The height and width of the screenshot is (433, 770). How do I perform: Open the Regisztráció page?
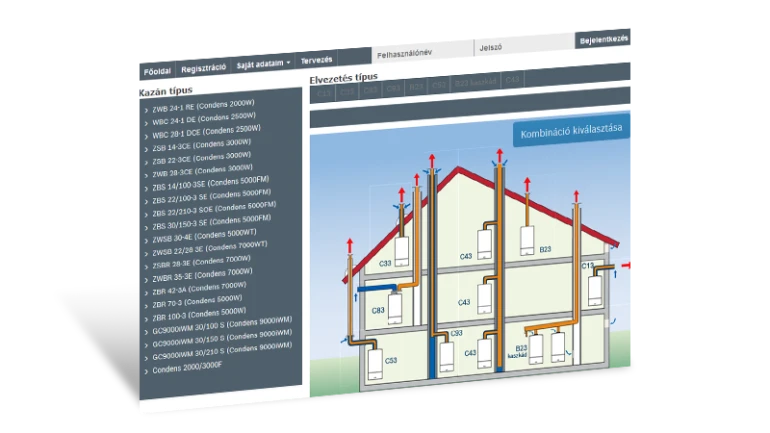click(203, 68)
